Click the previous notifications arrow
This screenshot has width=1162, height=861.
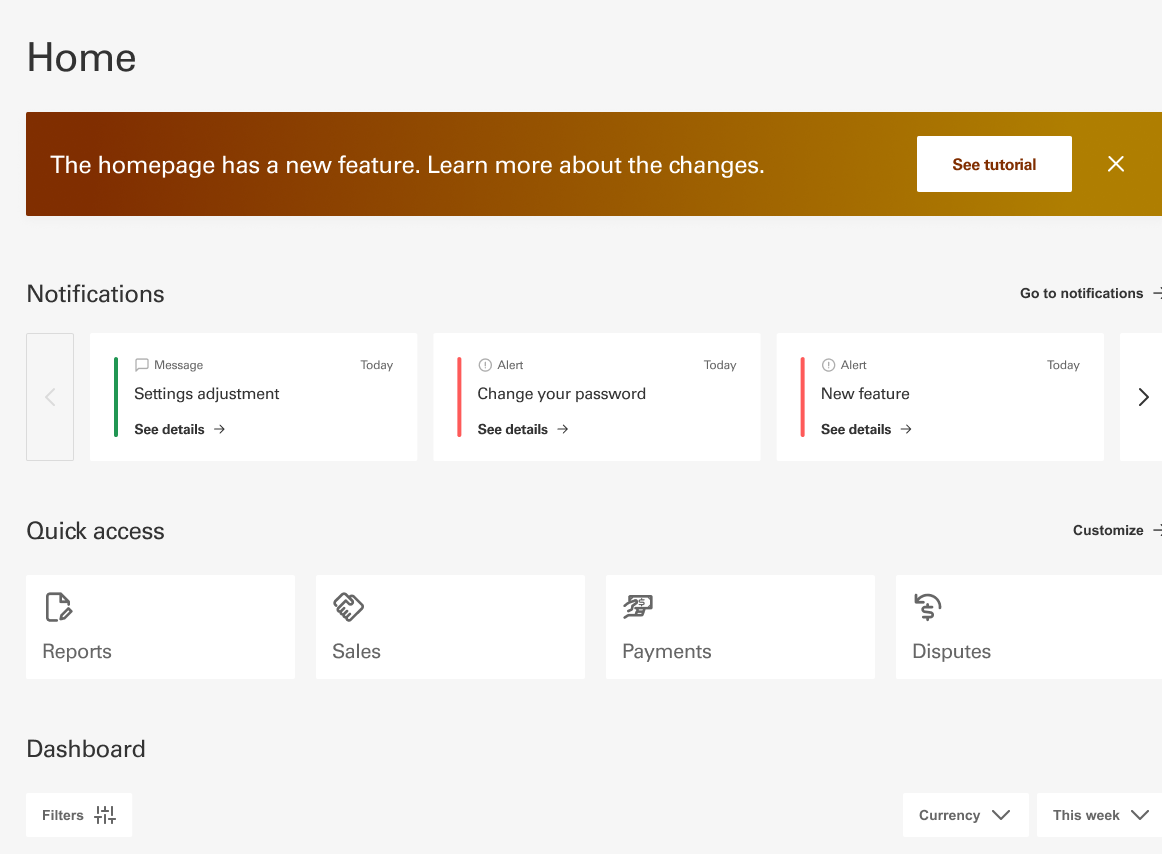[50, 397]
